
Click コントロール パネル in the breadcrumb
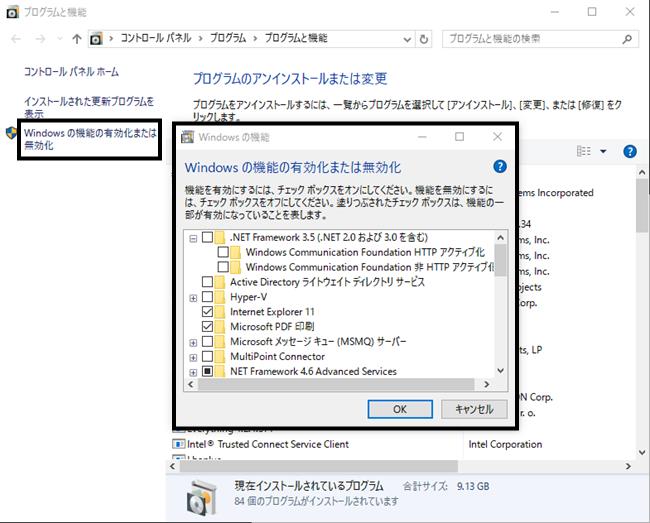[x=156, y=38]
